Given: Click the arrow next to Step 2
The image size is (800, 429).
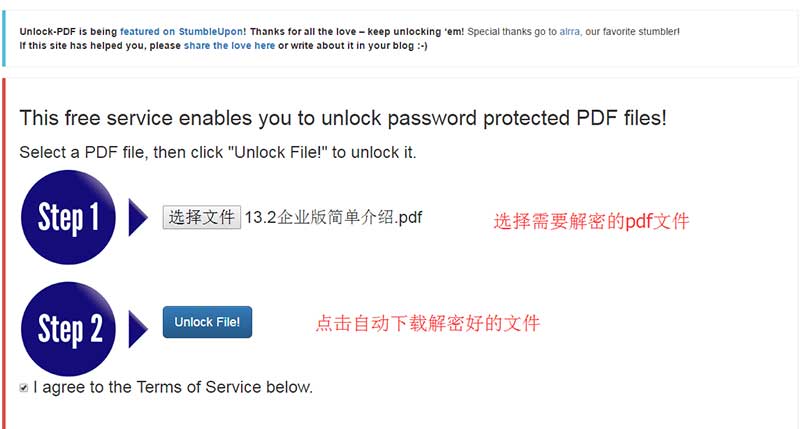Looking at the screenshot, I should point(138,327).
